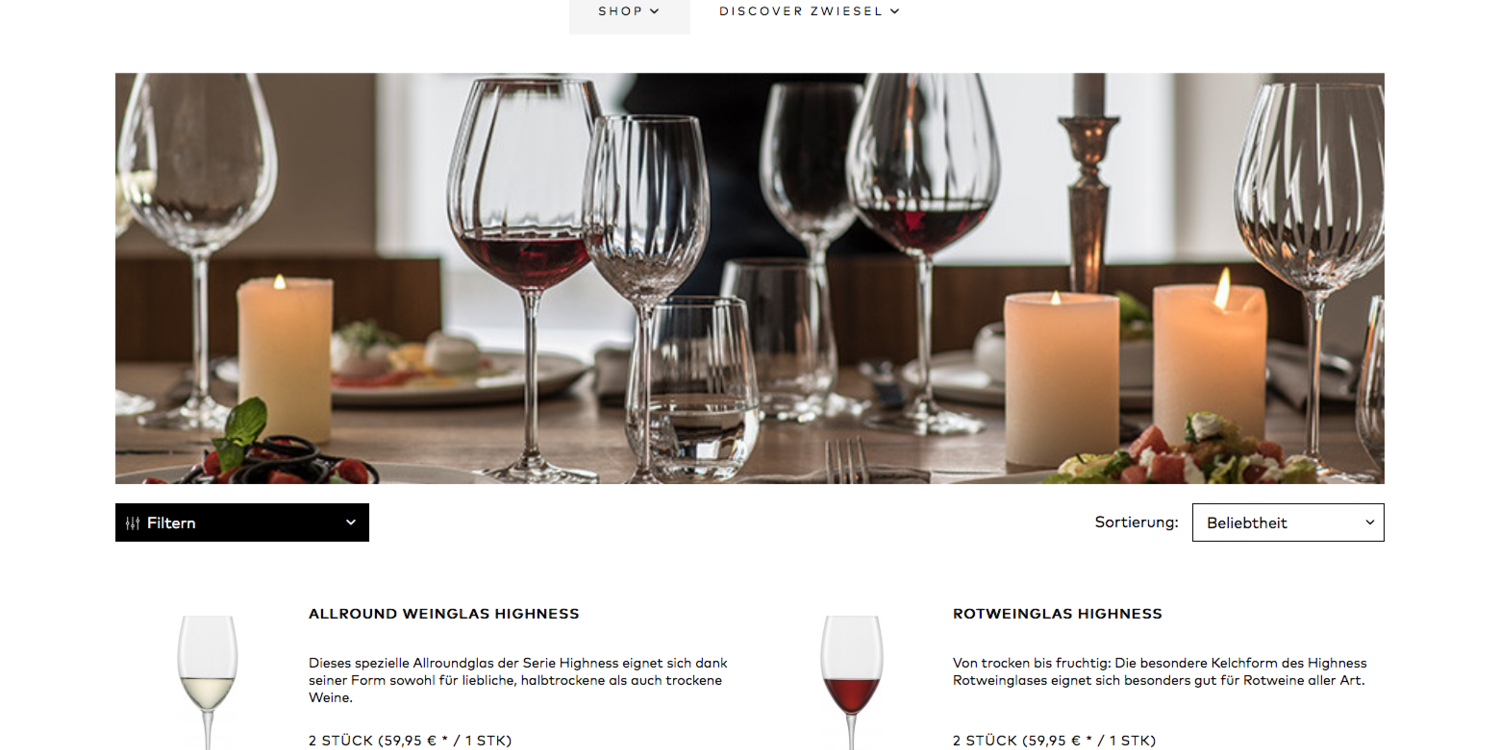Screen dimensions: 1500x750
Task: Expand the chevron beside DISCOVER ZWIESEL
Action: (895, 12)
